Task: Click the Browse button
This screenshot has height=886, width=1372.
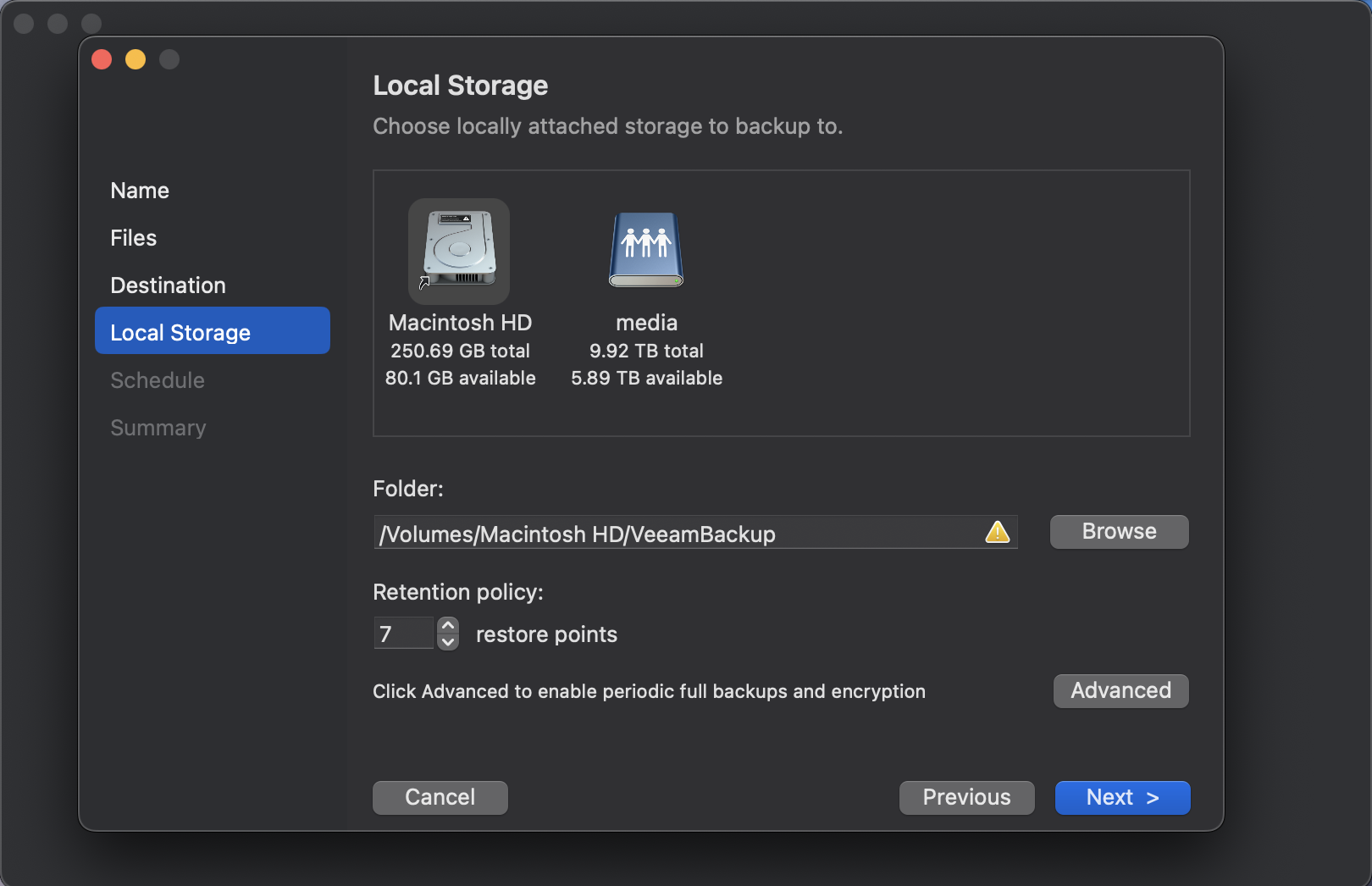Action: [x=1119, y=532]
